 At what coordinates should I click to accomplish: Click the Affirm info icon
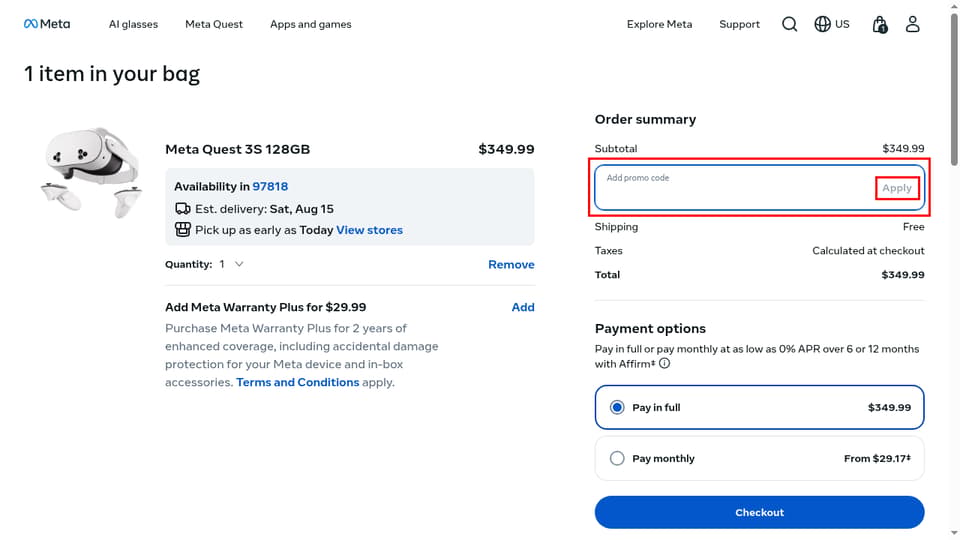coord(664,364)
